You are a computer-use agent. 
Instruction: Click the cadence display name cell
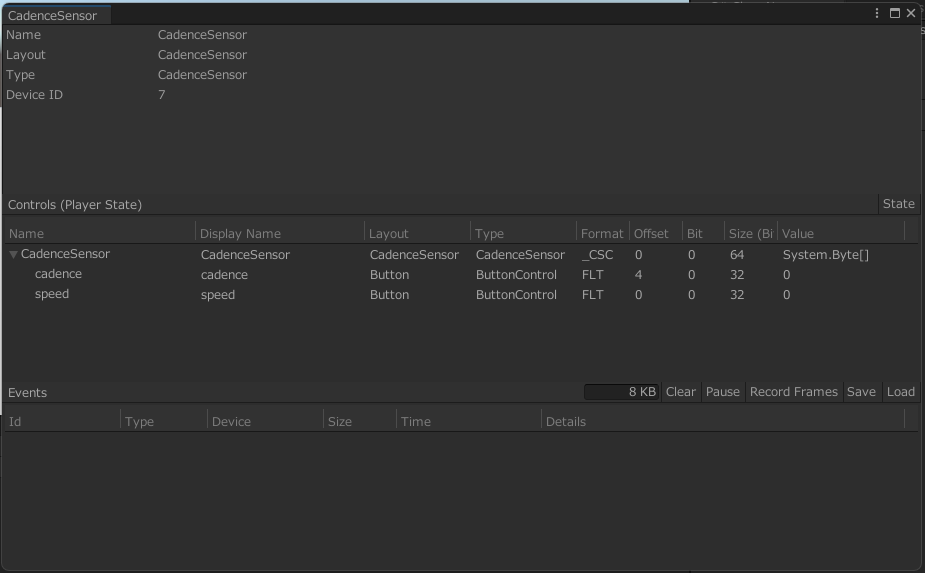click(224, 275)
